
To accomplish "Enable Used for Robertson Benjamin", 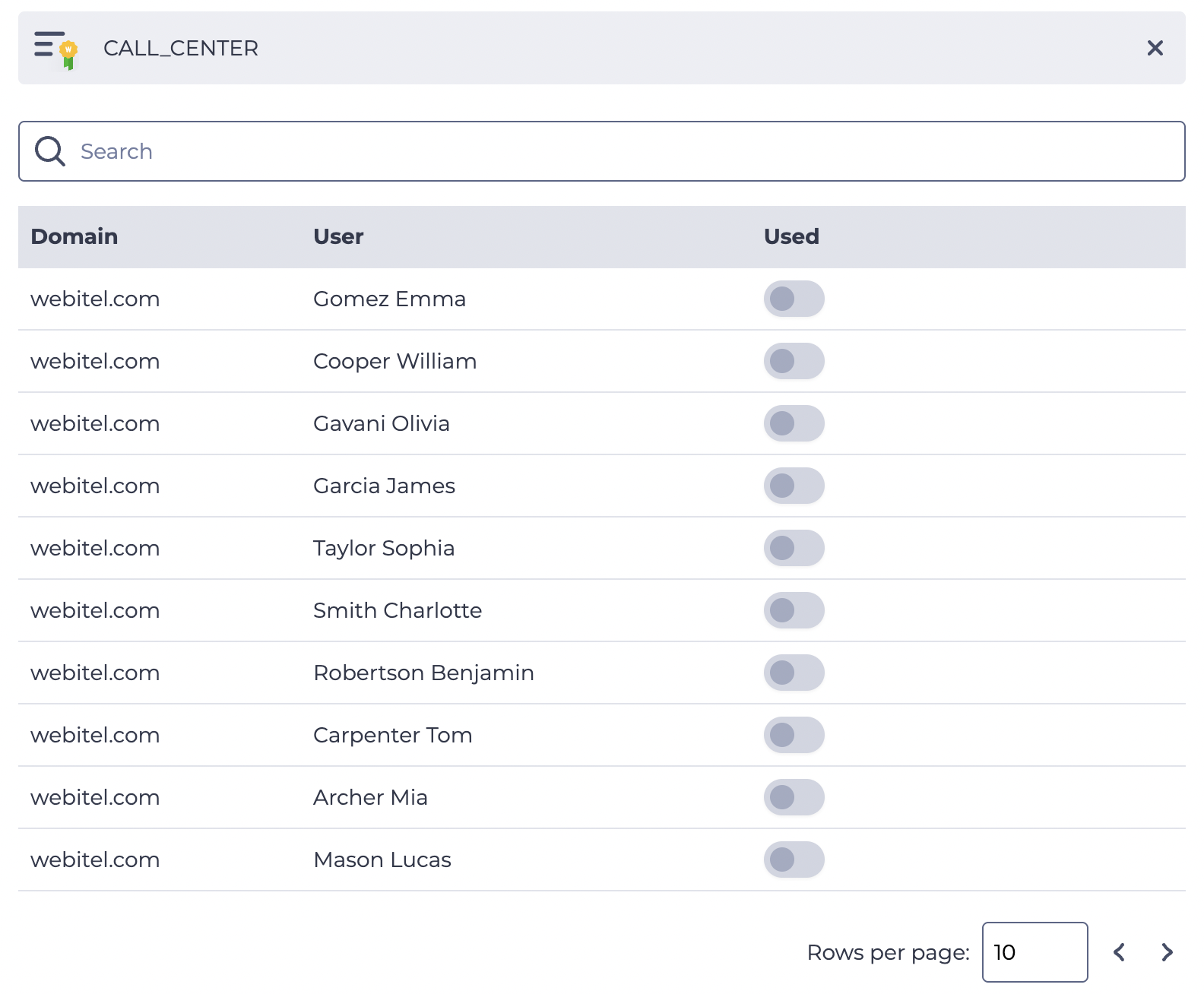I will 794,673.
